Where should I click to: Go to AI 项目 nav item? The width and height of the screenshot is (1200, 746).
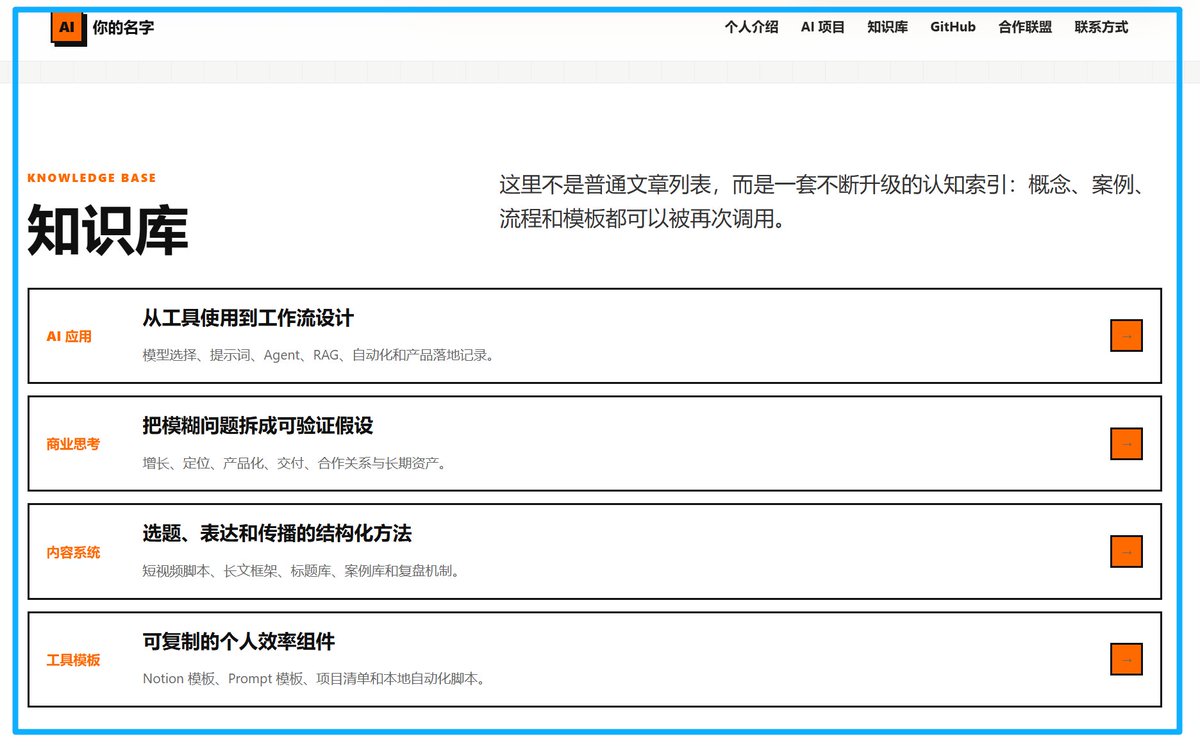(823, 27)
